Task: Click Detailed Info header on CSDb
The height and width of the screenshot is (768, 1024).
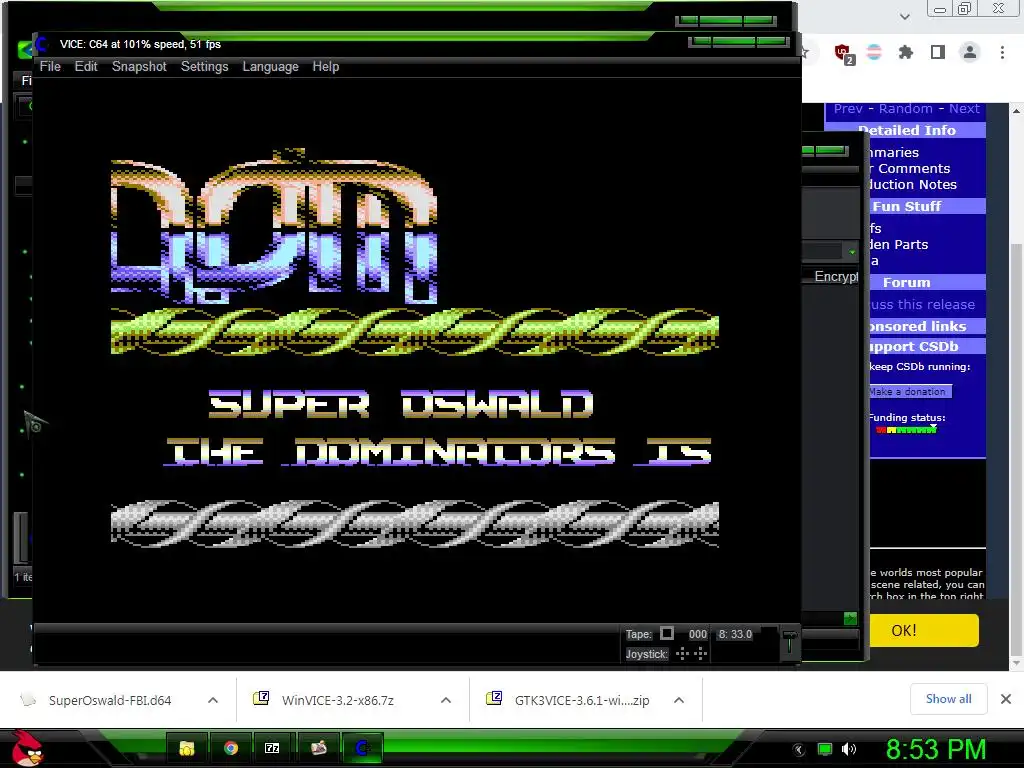Action: pos(906,131)
